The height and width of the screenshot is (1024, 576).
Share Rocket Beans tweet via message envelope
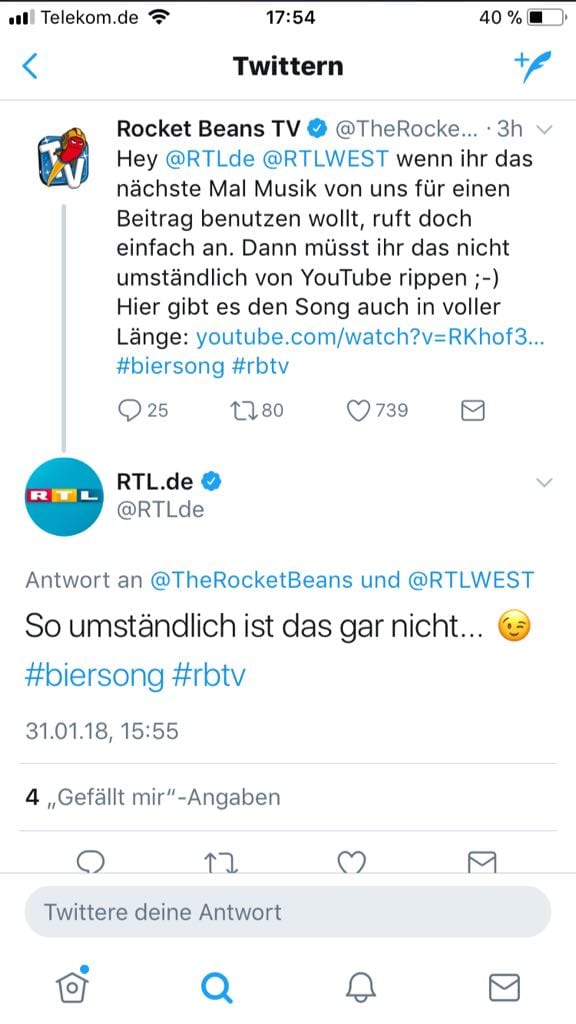[x=473, y=410]
